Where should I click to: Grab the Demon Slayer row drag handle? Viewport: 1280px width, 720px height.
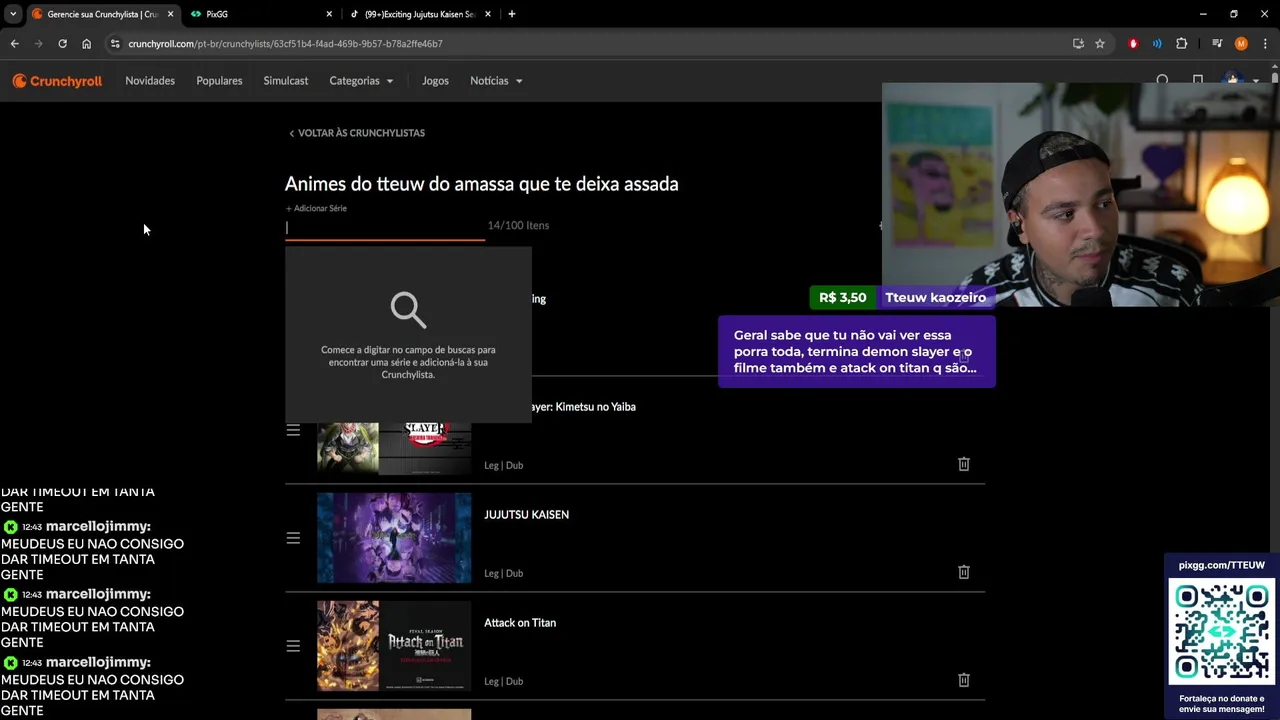click(293, 430)
